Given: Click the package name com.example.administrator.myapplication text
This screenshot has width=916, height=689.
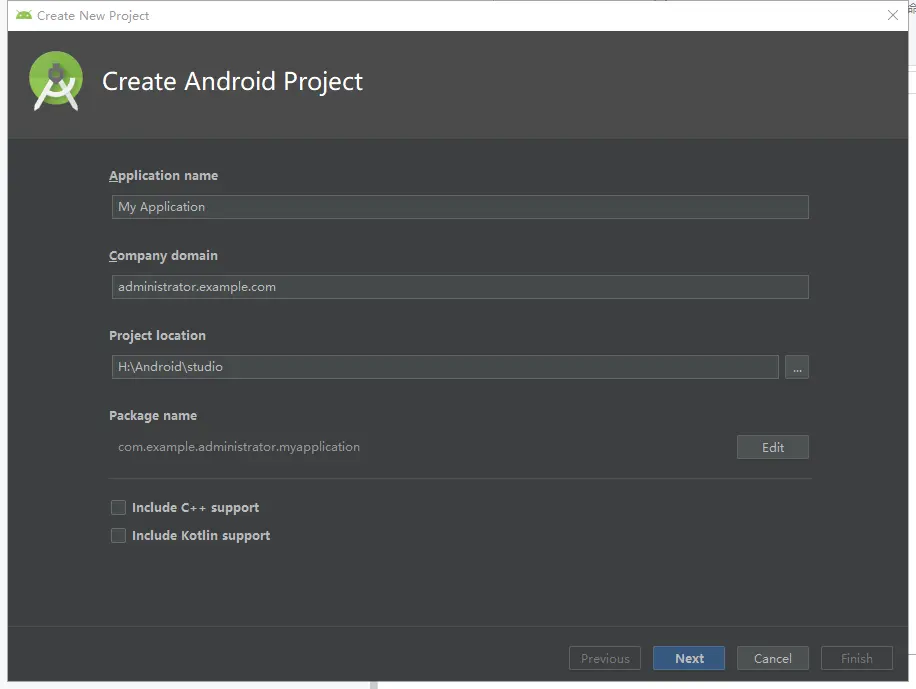Looking at the screenshot, I should coord(239,446).
